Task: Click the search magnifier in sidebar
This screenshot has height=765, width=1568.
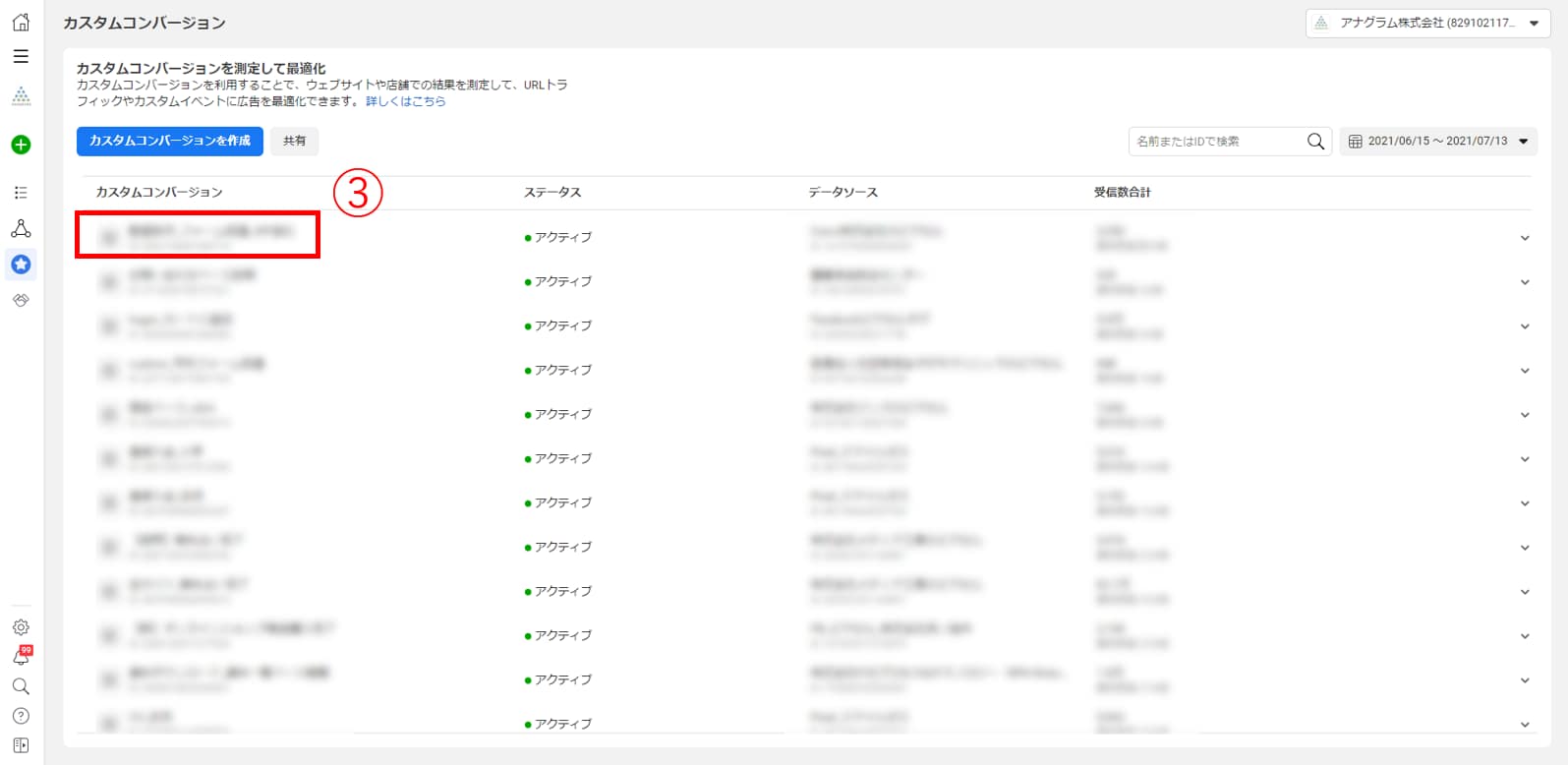Action: (21, 686)
